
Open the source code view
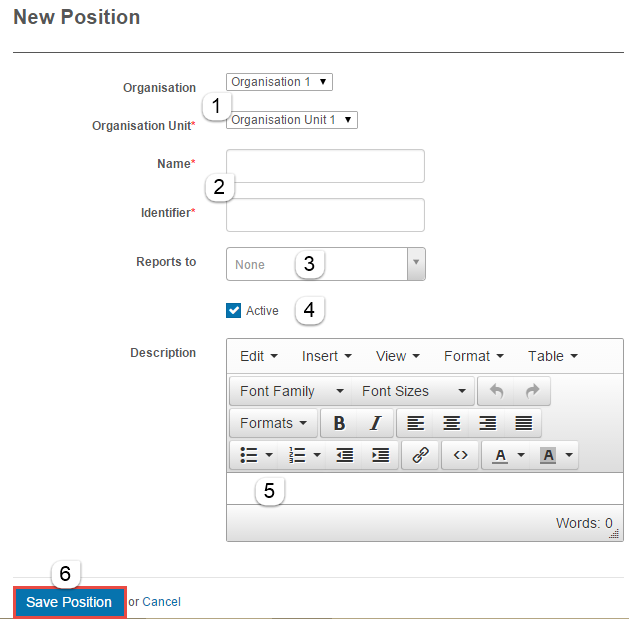click(460, 455)
